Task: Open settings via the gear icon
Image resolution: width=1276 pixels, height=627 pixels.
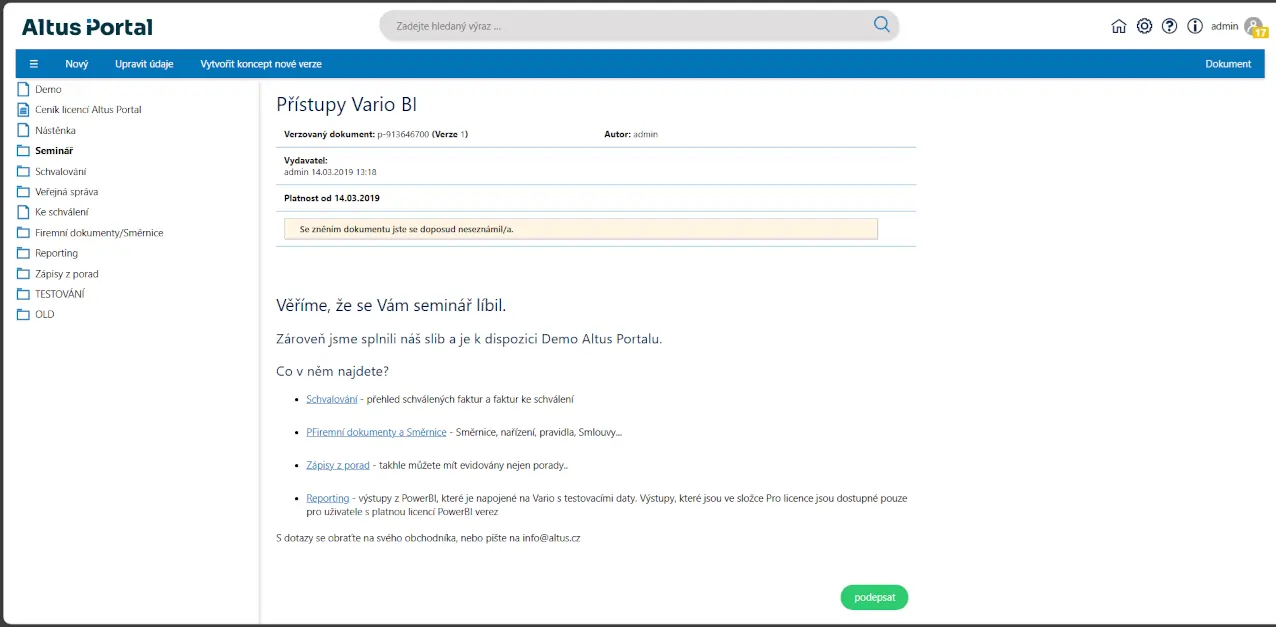Action: (x=1144, y=26)
